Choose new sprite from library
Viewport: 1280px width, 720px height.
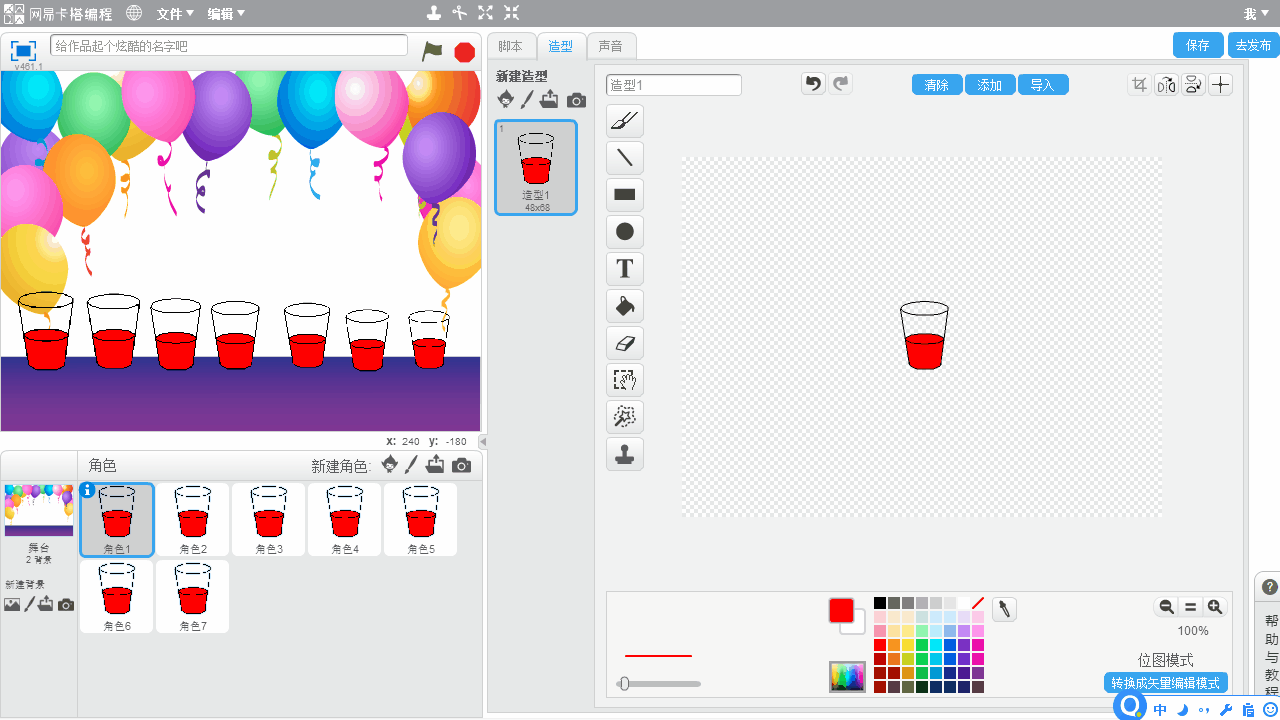[390, 464]
